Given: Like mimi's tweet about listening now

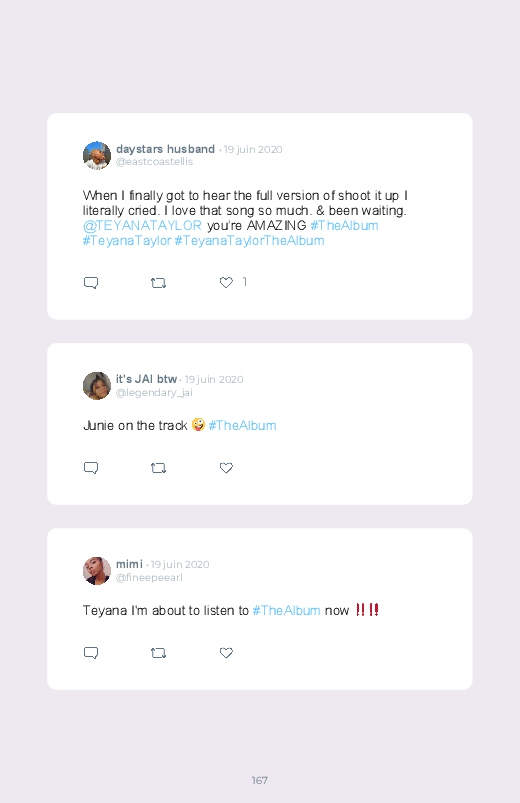Looking at the screenshot, I should 226,652.
